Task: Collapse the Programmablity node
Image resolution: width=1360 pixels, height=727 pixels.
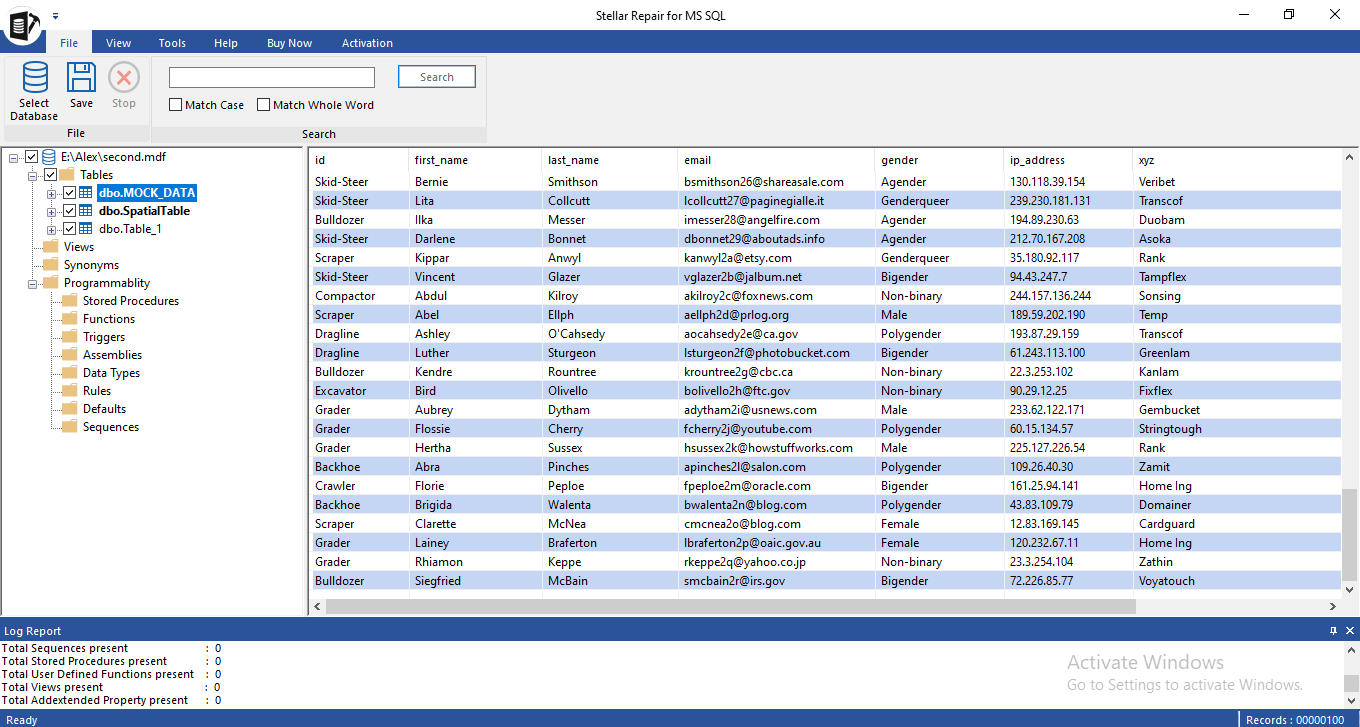Action: [33, 283]
